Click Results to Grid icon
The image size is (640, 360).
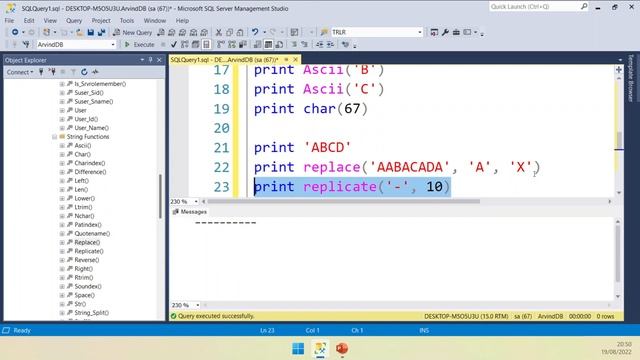(268, 44)
